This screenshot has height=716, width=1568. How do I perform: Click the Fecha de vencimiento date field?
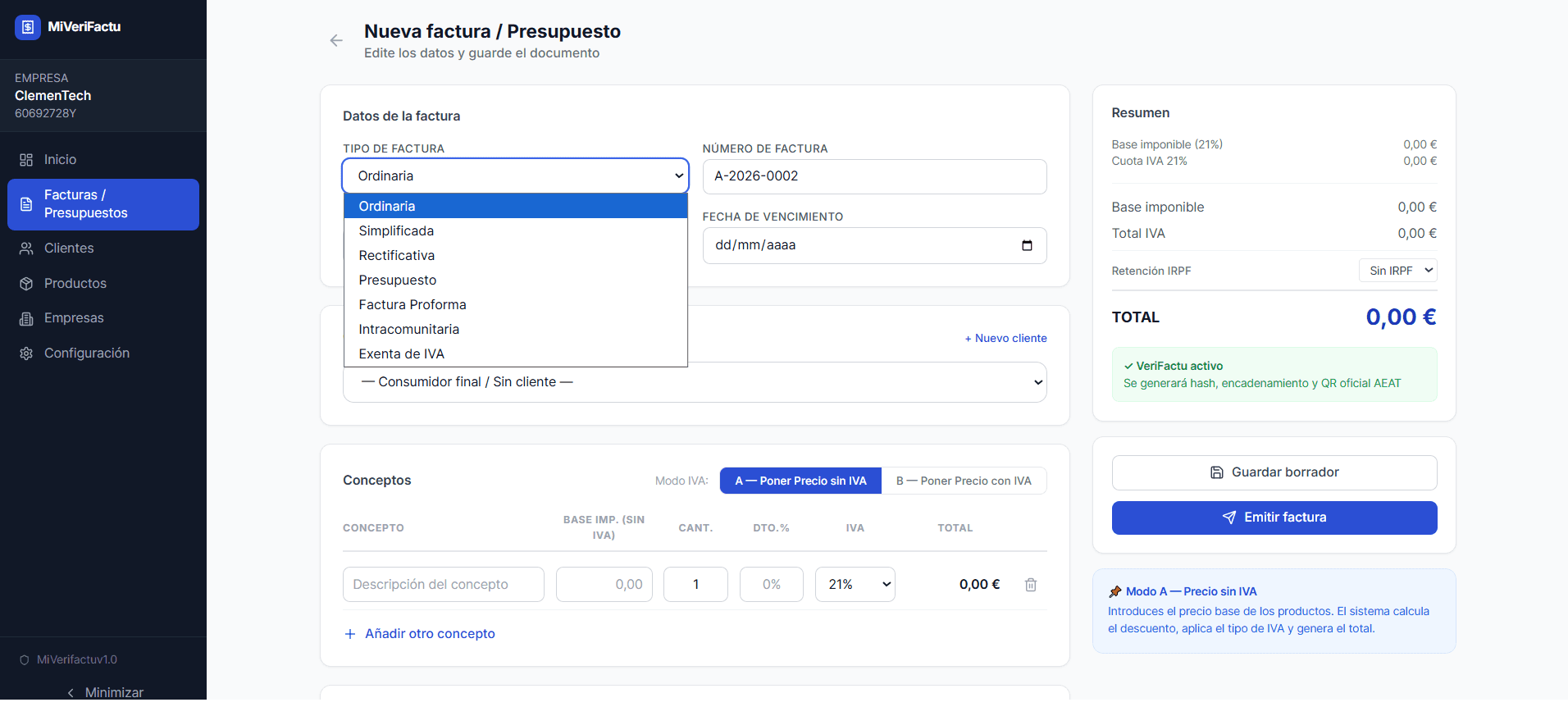point(874,245)
